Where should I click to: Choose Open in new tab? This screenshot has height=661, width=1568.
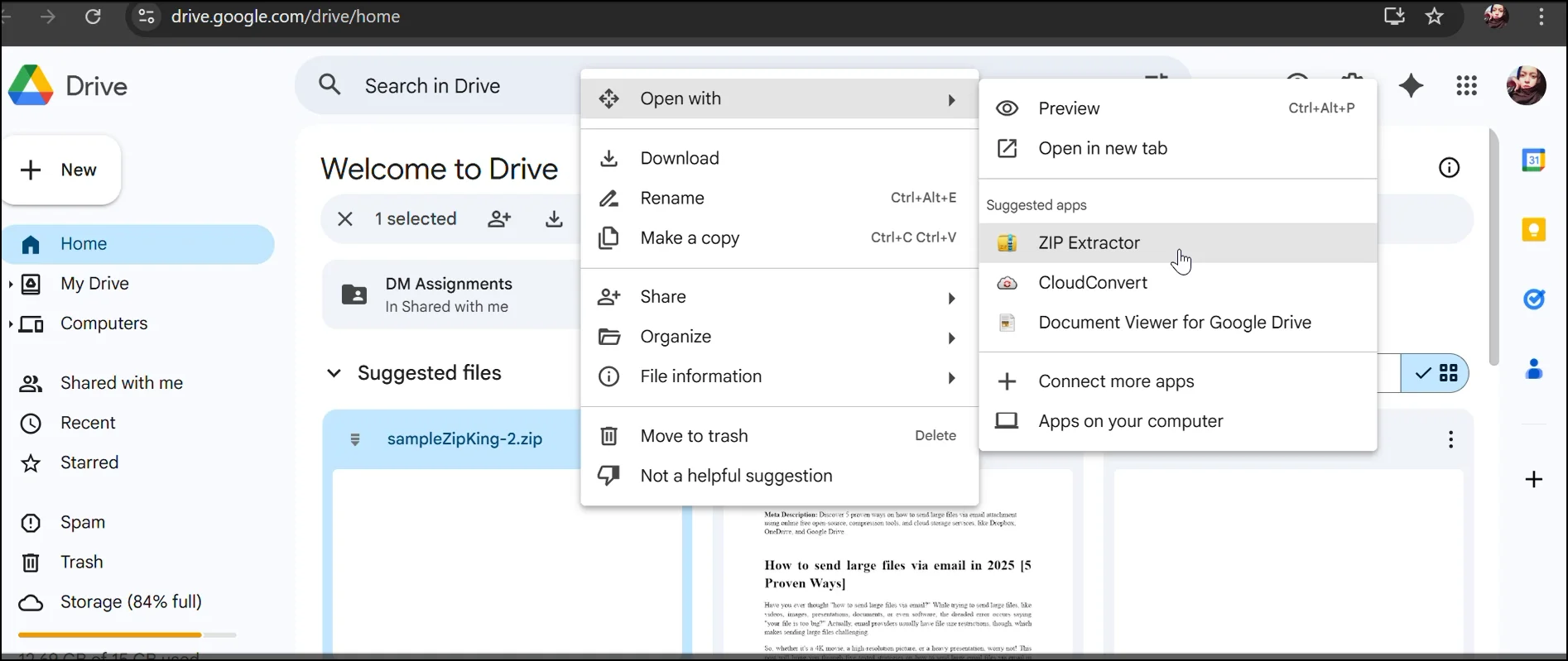[1177, 148]
